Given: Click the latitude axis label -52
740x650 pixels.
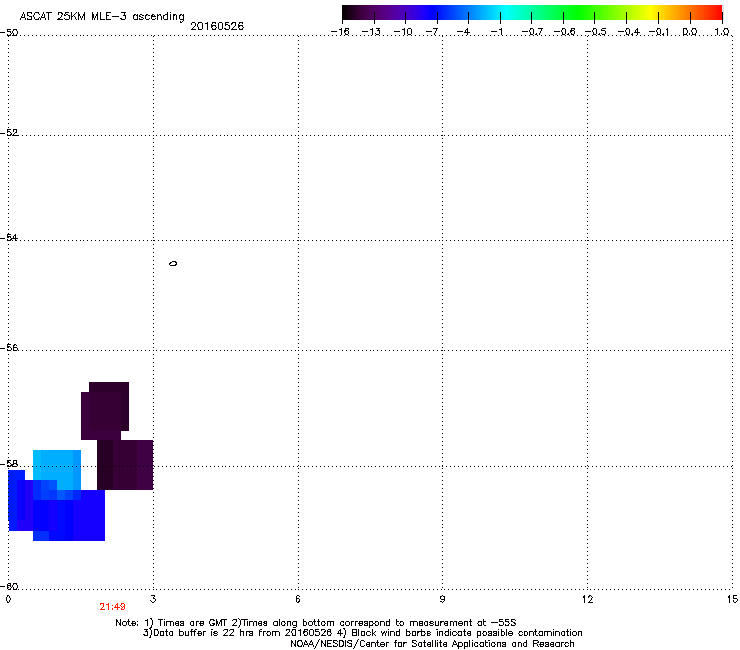Looking at the screenshot, I should tap(9, 133).
